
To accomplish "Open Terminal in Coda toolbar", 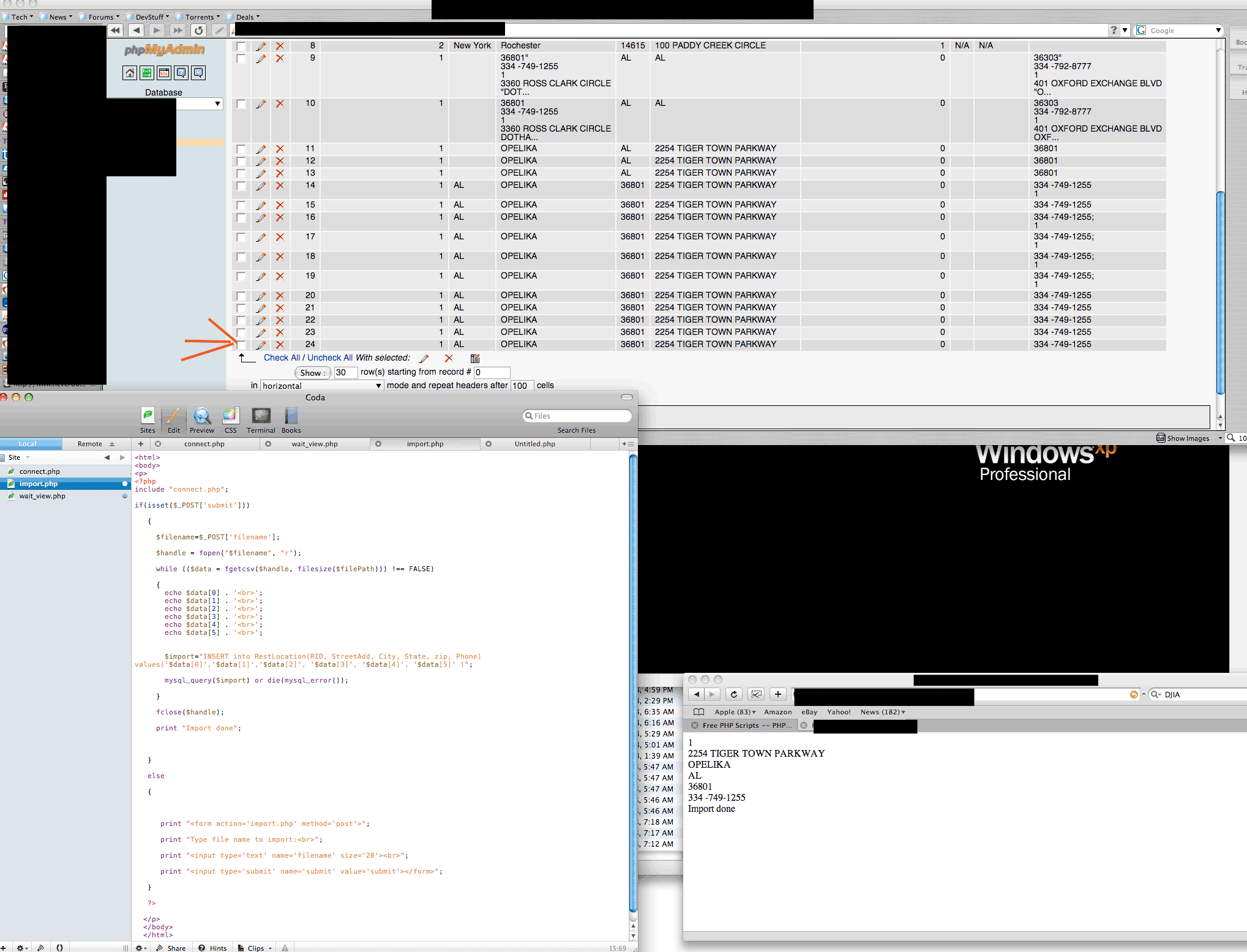I will point(261,421).
